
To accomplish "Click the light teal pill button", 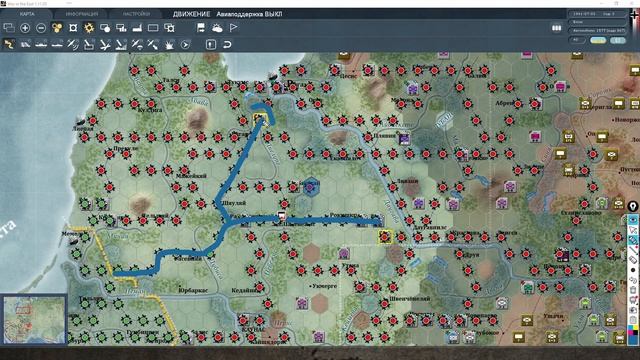I will 618,40.
